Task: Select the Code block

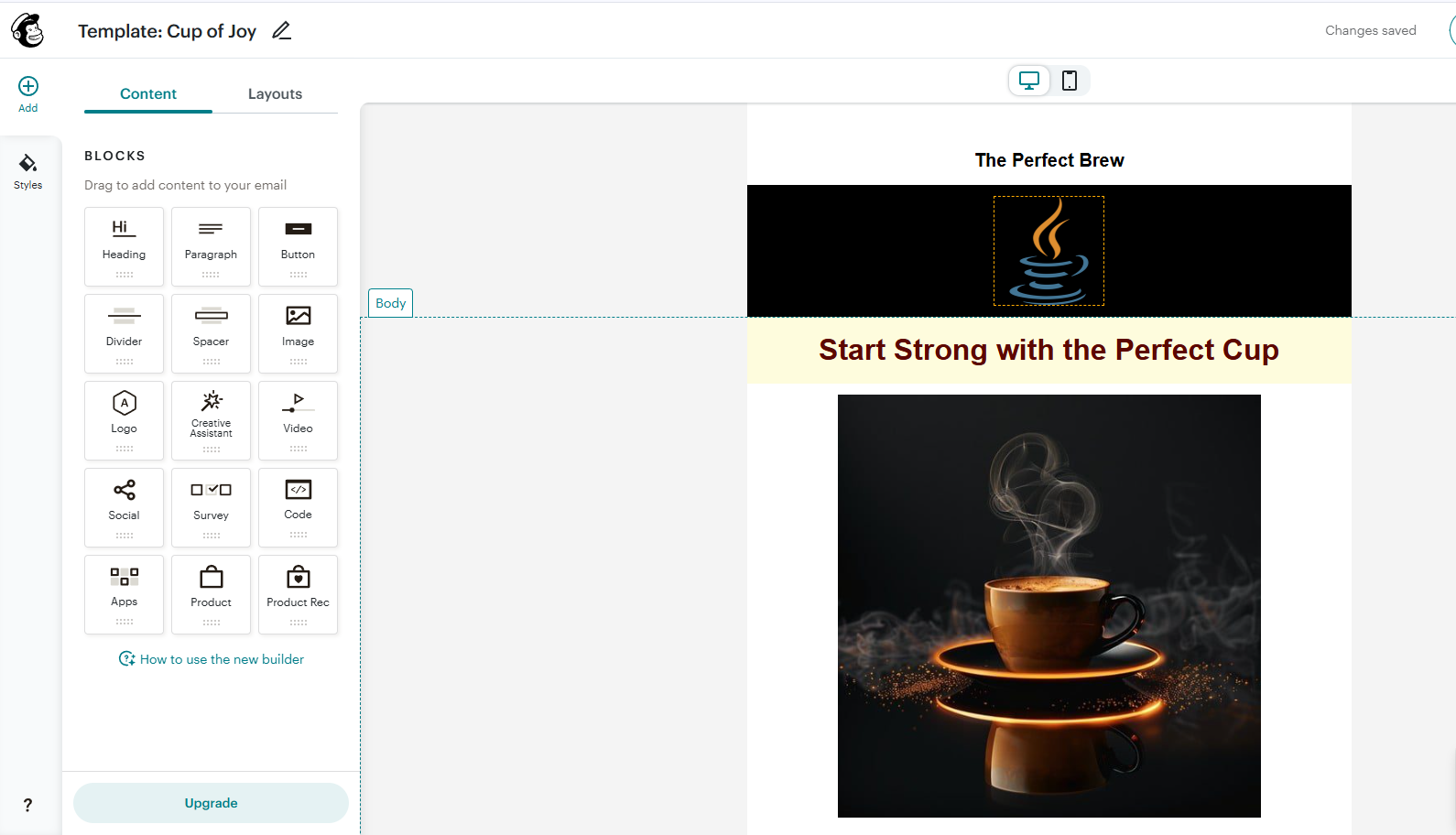Action: (298, 507)
